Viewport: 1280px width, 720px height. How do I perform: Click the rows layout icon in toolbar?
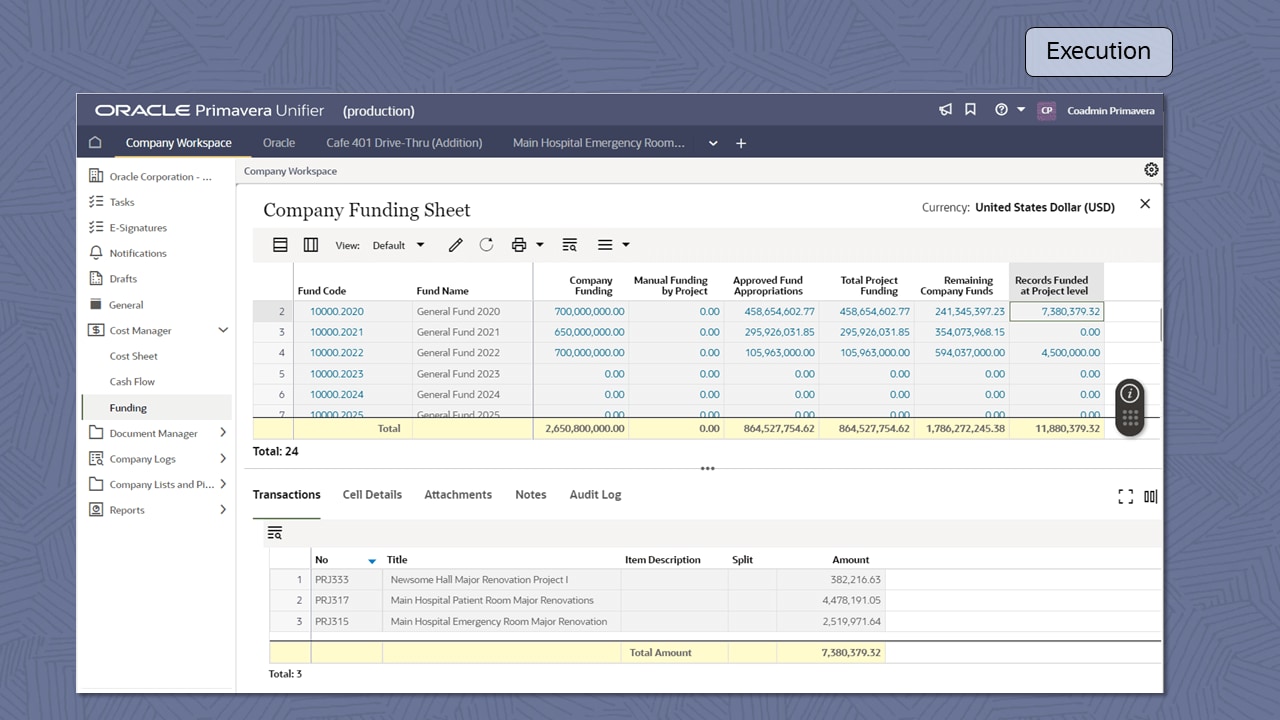[281, 245]
